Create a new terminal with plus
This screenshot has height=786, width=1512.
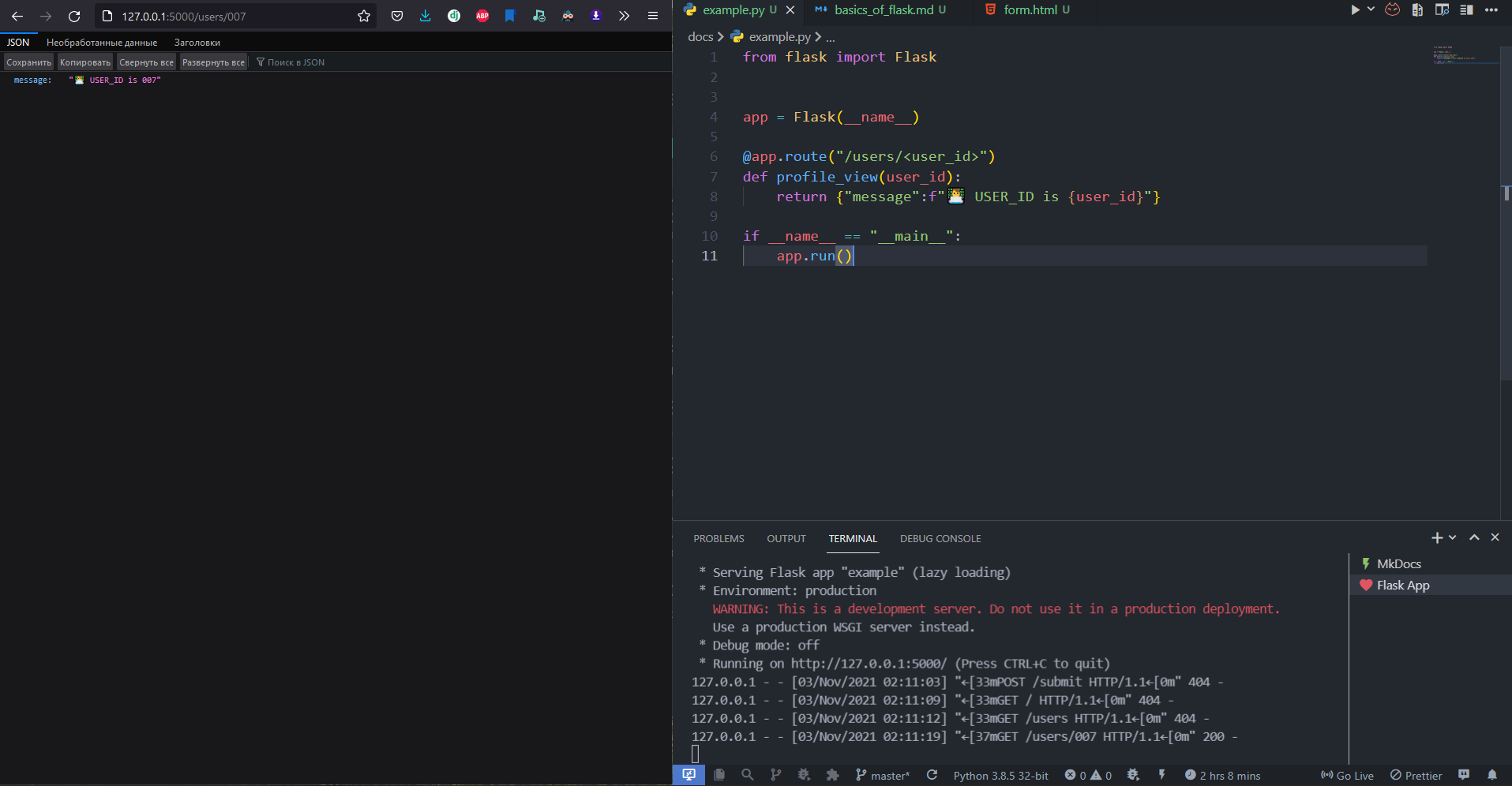pos(1437,537)
